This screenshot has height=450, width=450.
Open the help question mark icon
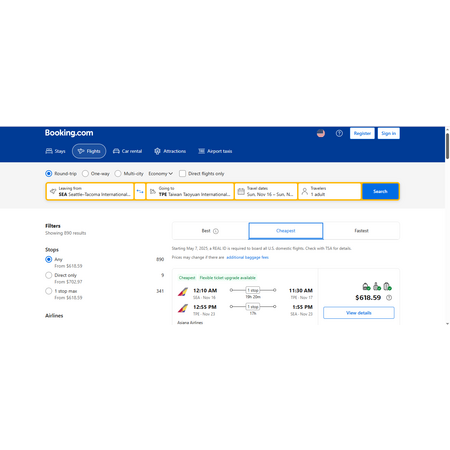(x=339, y=133)
